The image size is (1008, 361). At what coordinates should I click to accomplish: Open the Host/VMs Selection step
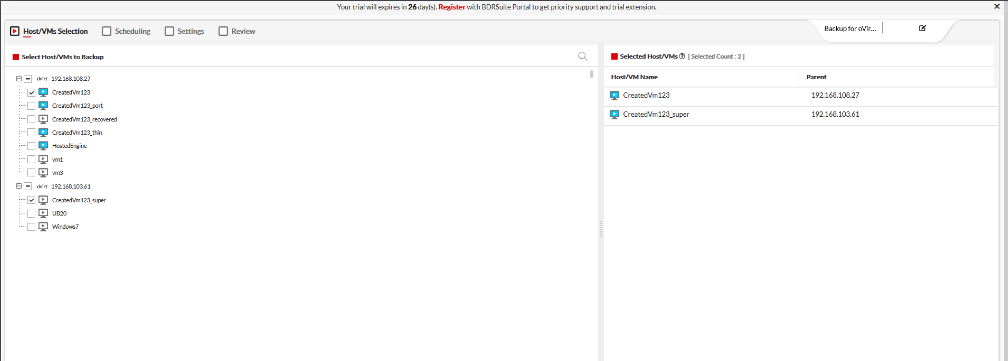pyautogui.click(x=49, y=31)
